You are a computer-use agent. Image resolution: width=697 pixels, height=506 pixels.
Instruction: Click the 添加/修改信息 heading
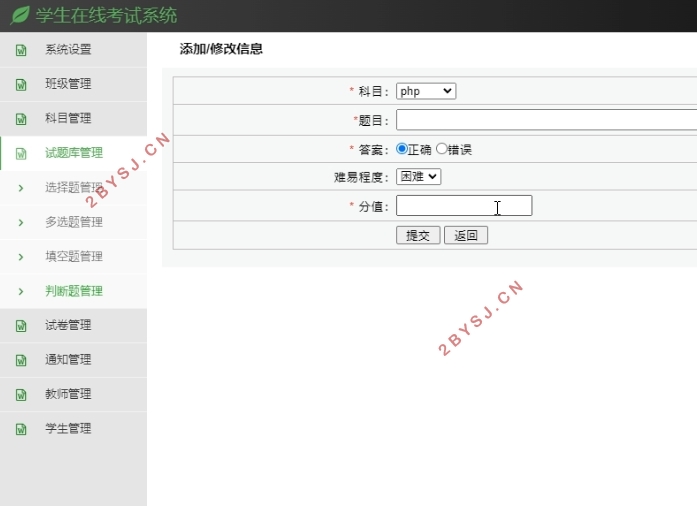click(221, 48)
